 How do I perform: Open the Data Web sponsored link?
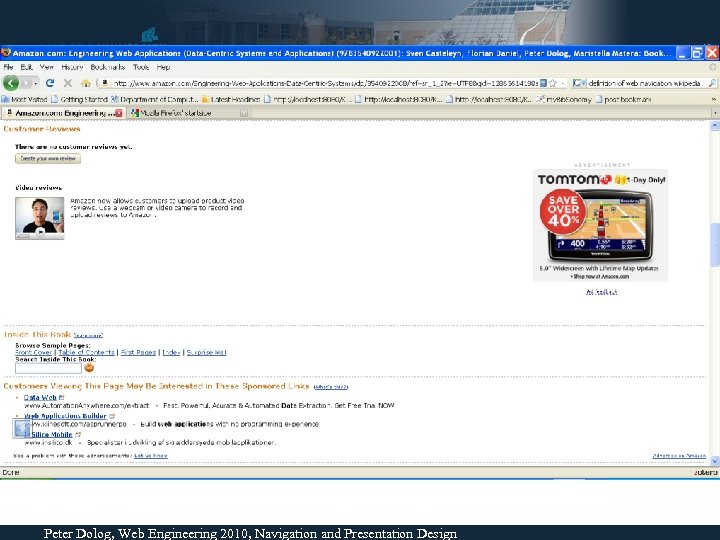[x=40, y=398]
